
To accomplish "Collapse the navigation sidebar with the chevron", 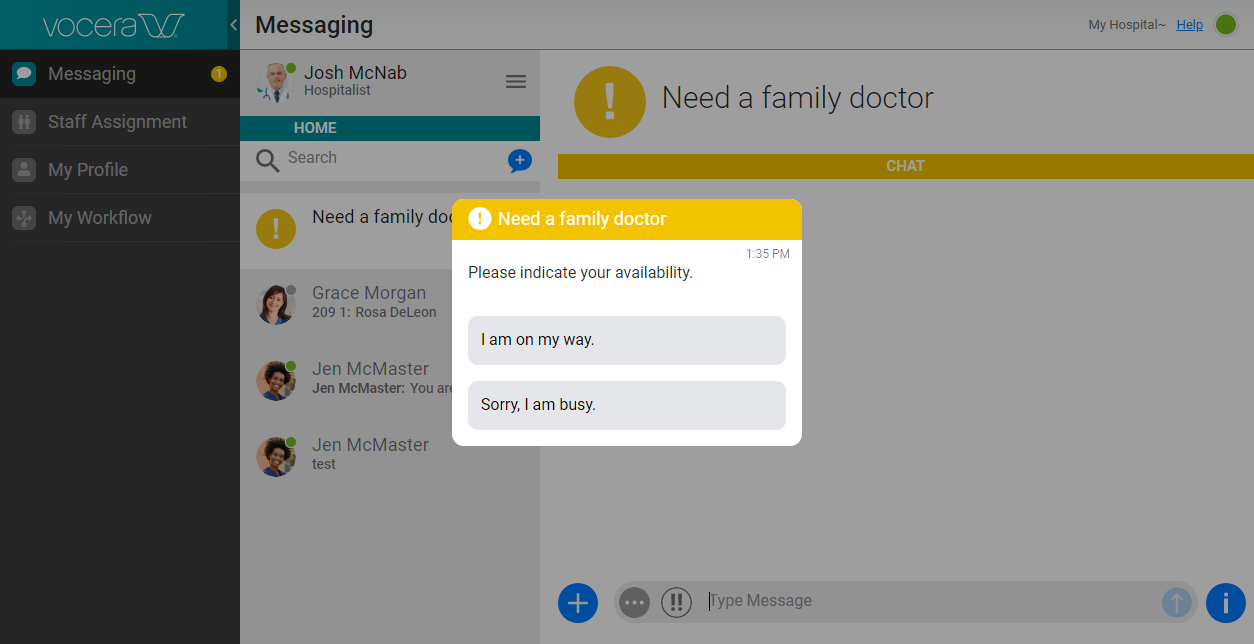I will (x=233, y=24).
